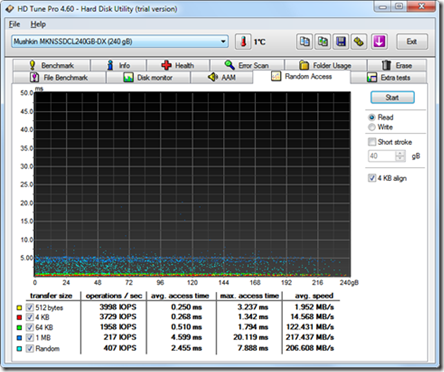
Task: Copy screenshot to clipboard icon
Action: click(323, 42)
